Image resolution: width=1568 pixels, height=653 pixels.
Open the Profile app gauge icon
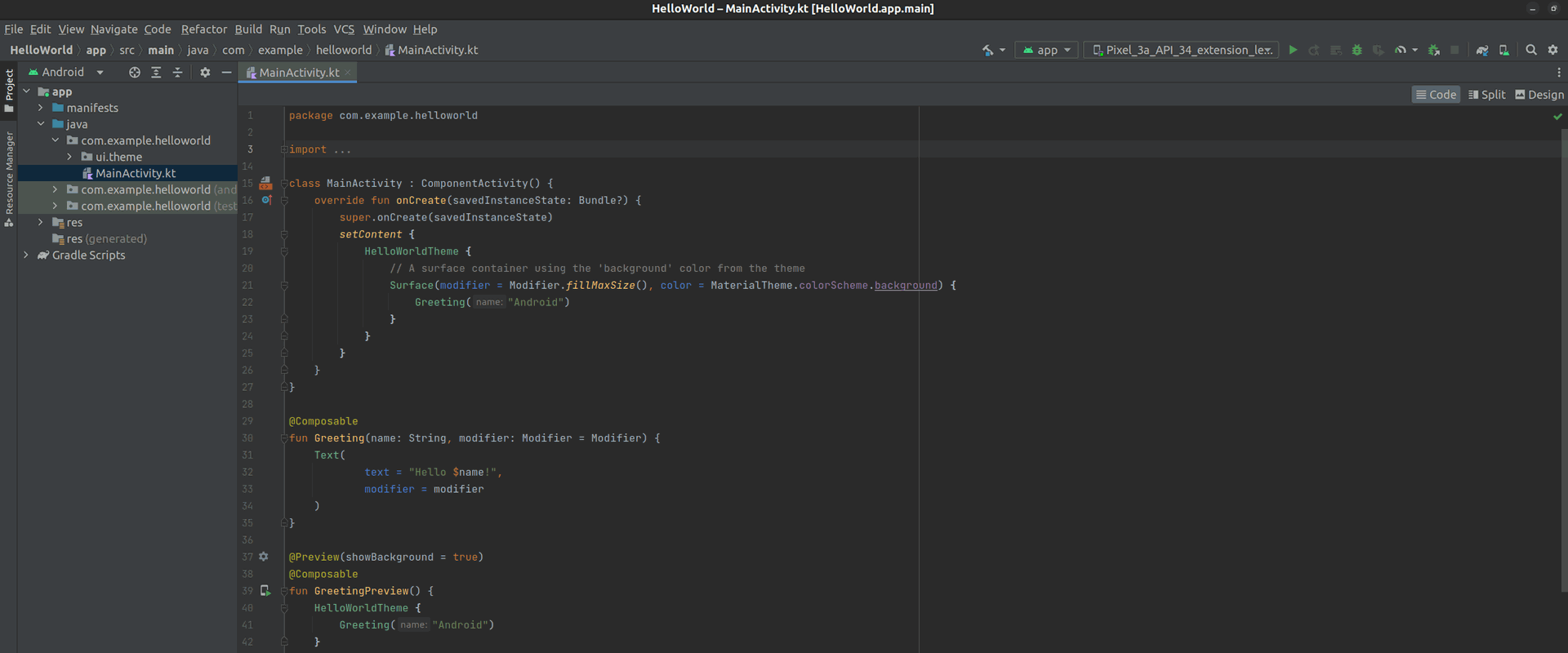[1401, 50]
